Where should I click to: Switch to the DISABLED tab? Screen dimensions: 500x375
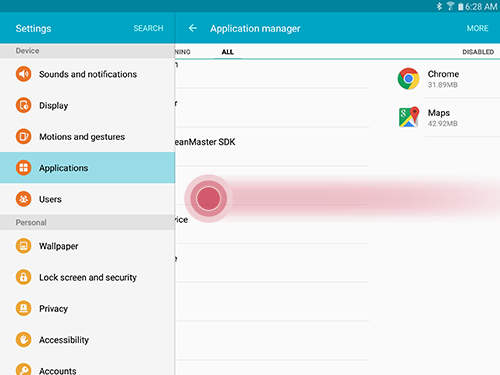coord(478,52)
